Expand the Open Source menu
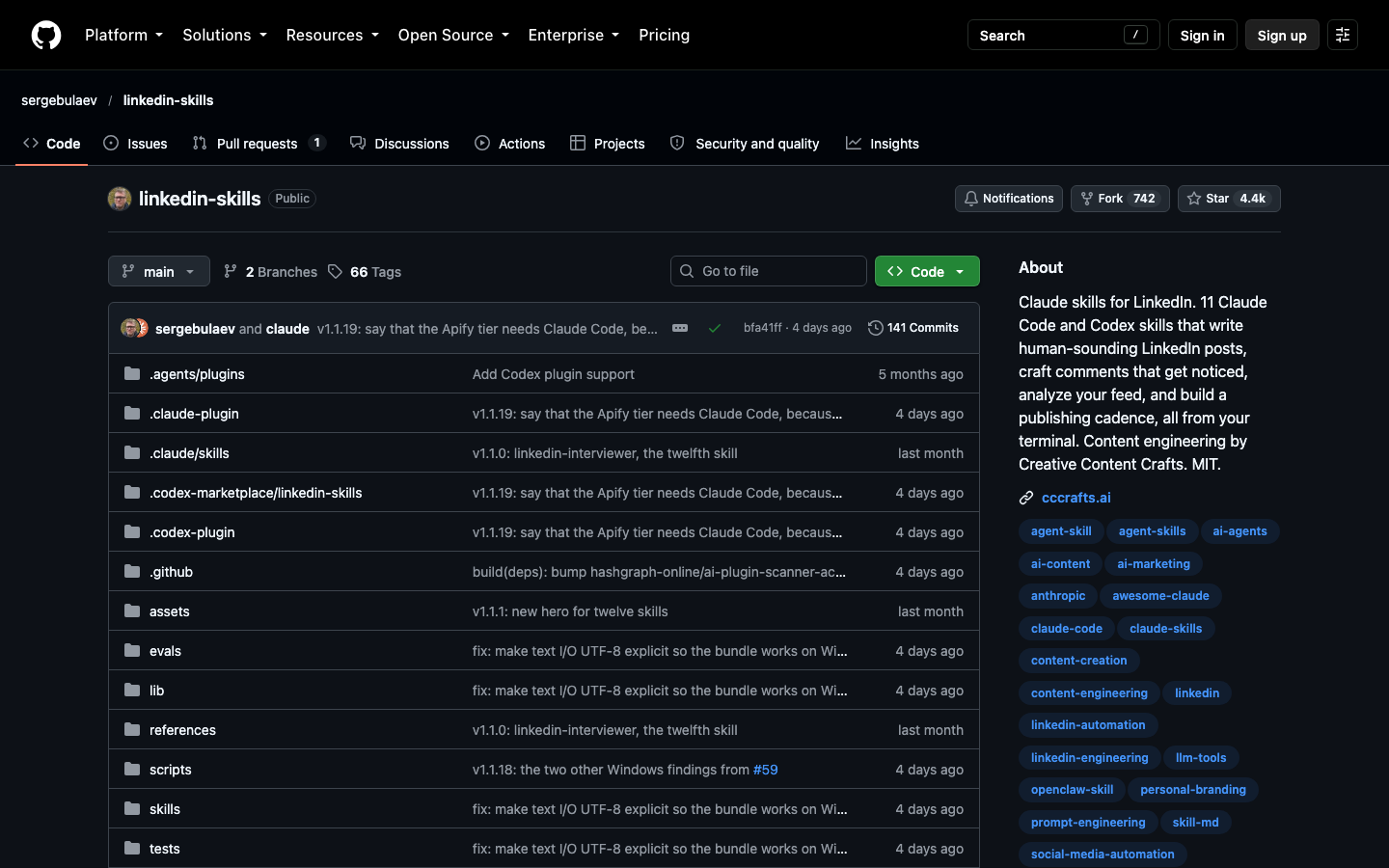This screenshot has height=868, width=1389. tap(453, 35)
